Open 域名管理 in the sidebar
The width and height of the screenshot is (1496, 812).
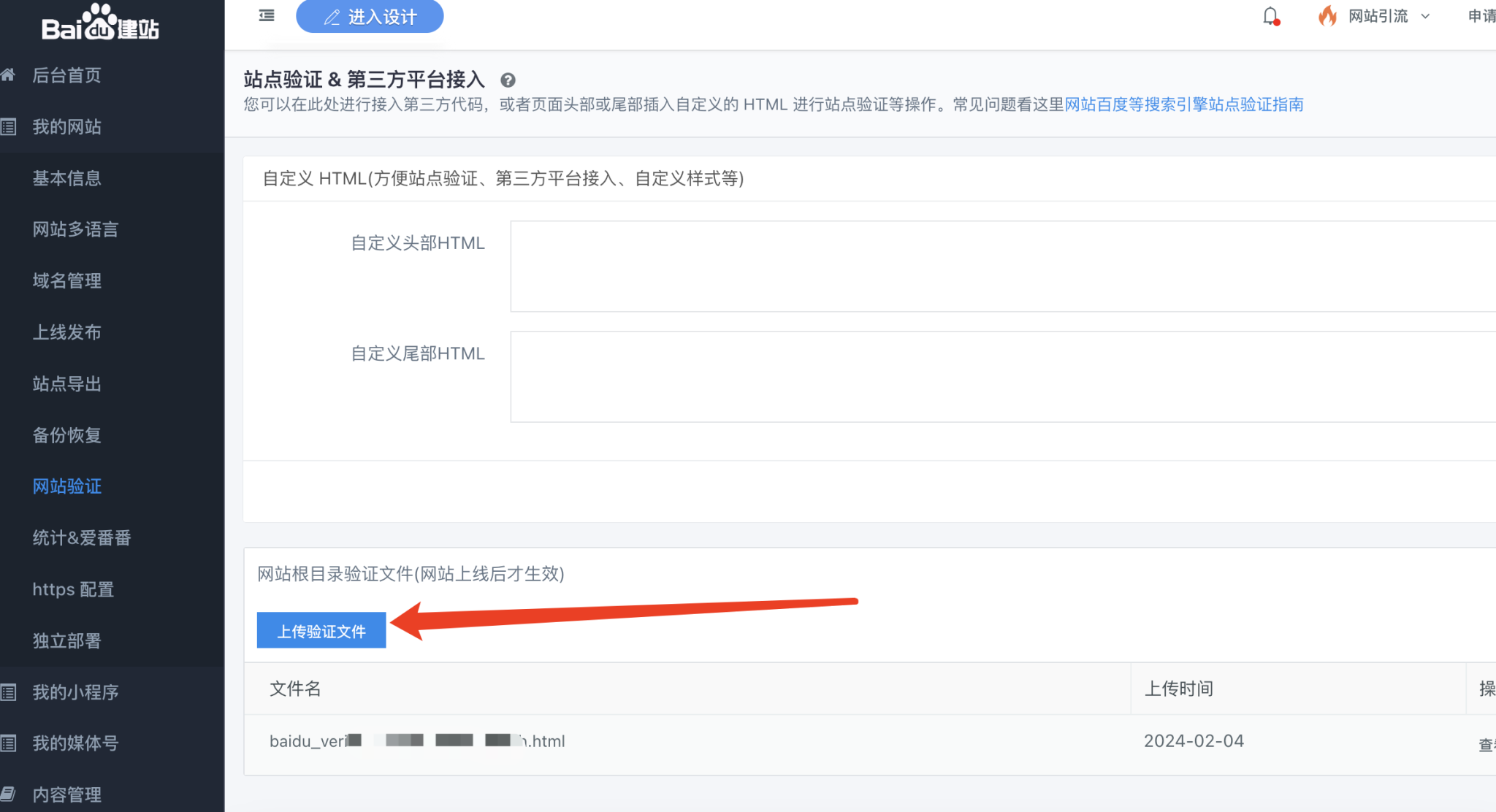pyautogui.click(x=66, y=281)
